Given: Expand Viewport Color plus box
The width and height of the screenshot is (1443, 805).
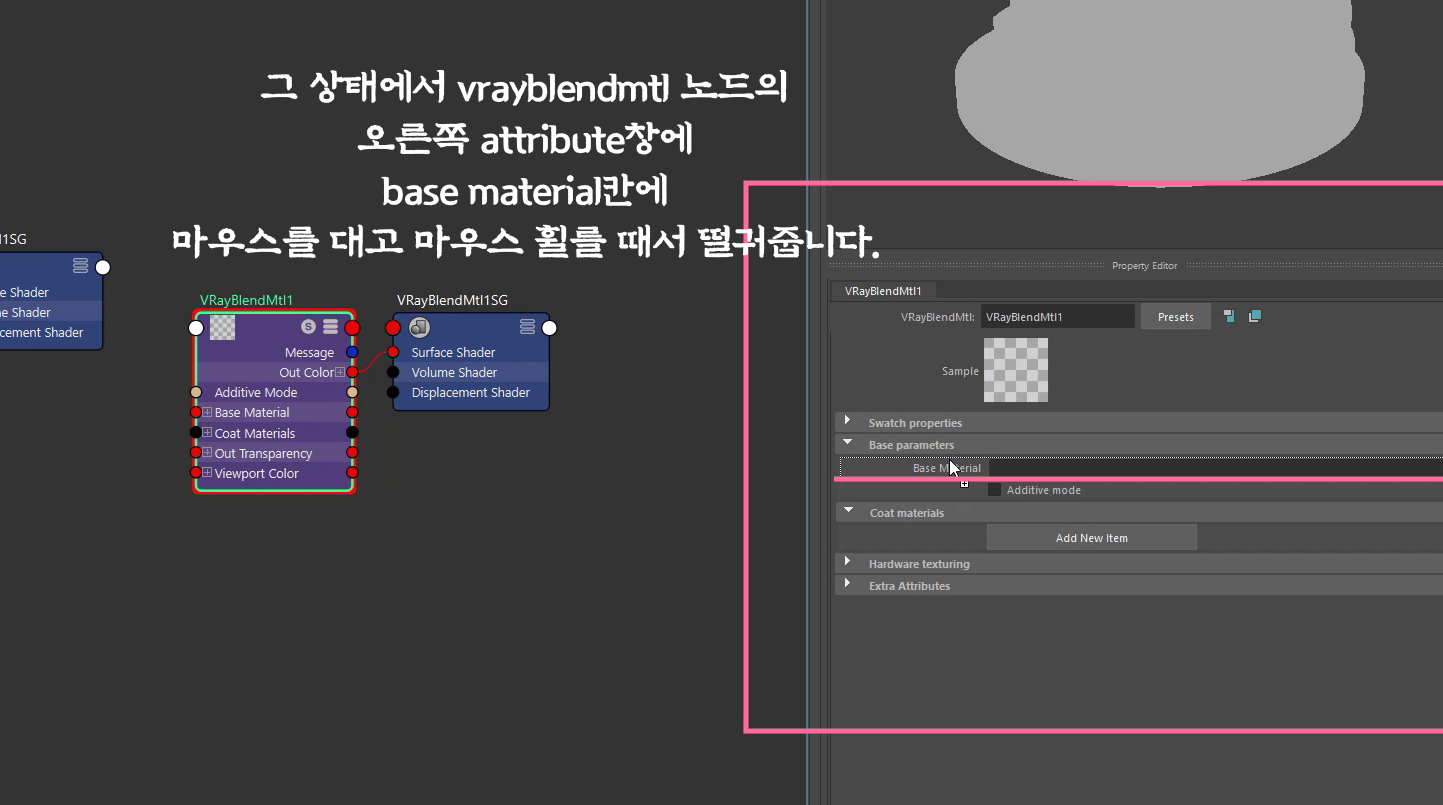Looking at the screenshot, I should (207, 473).
